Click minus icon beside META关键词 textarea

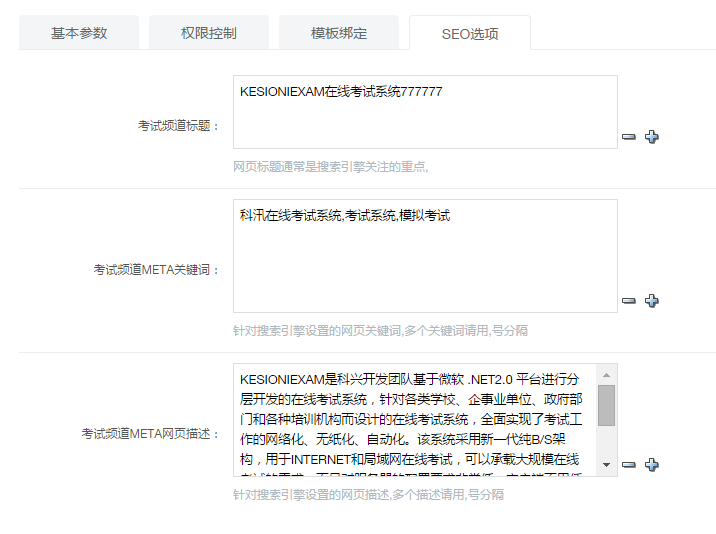click(629, 301)
